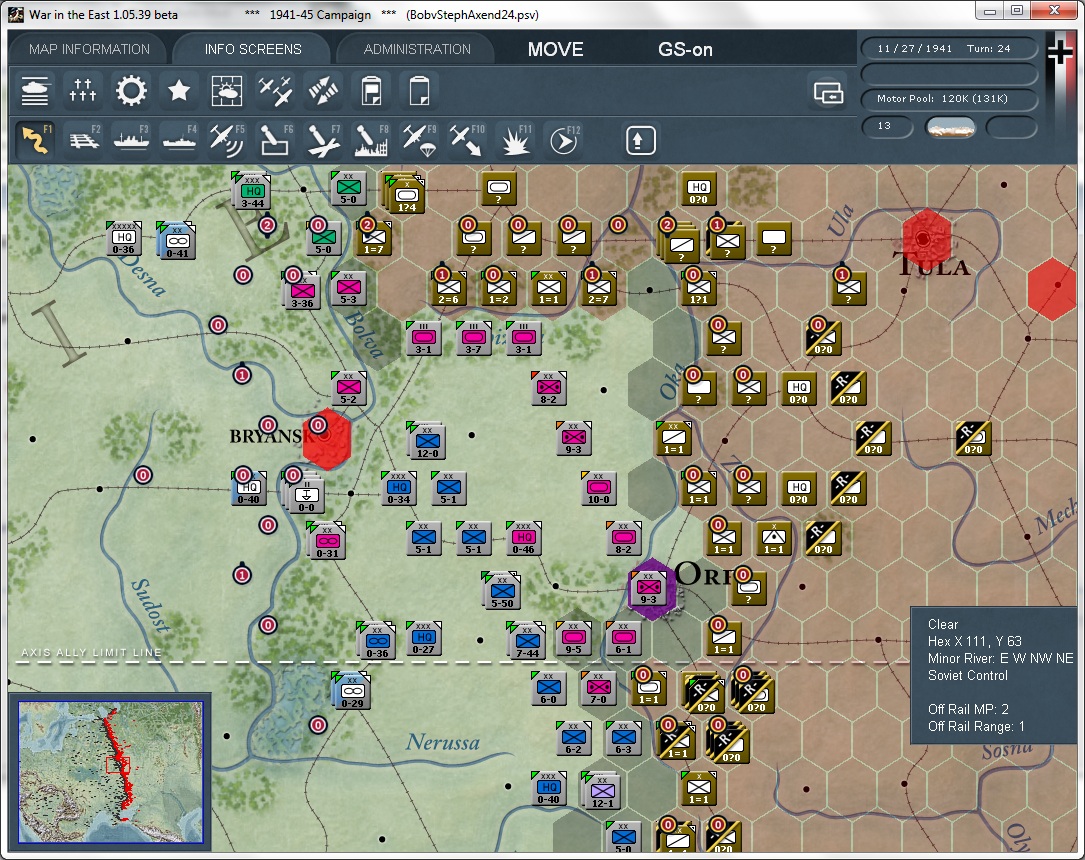Select the green HQ 3-44 counter
Viewport: 1085px width, 860px height.
coord(251,192)
